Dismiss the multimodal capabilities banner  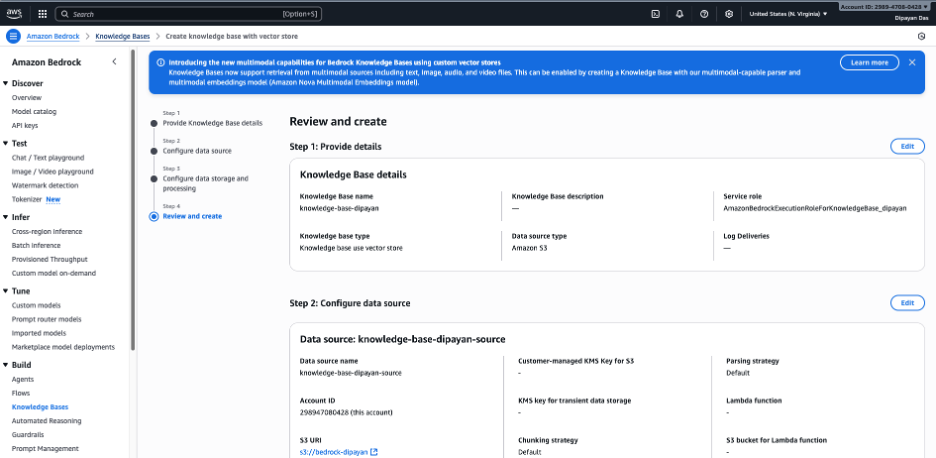912,62
